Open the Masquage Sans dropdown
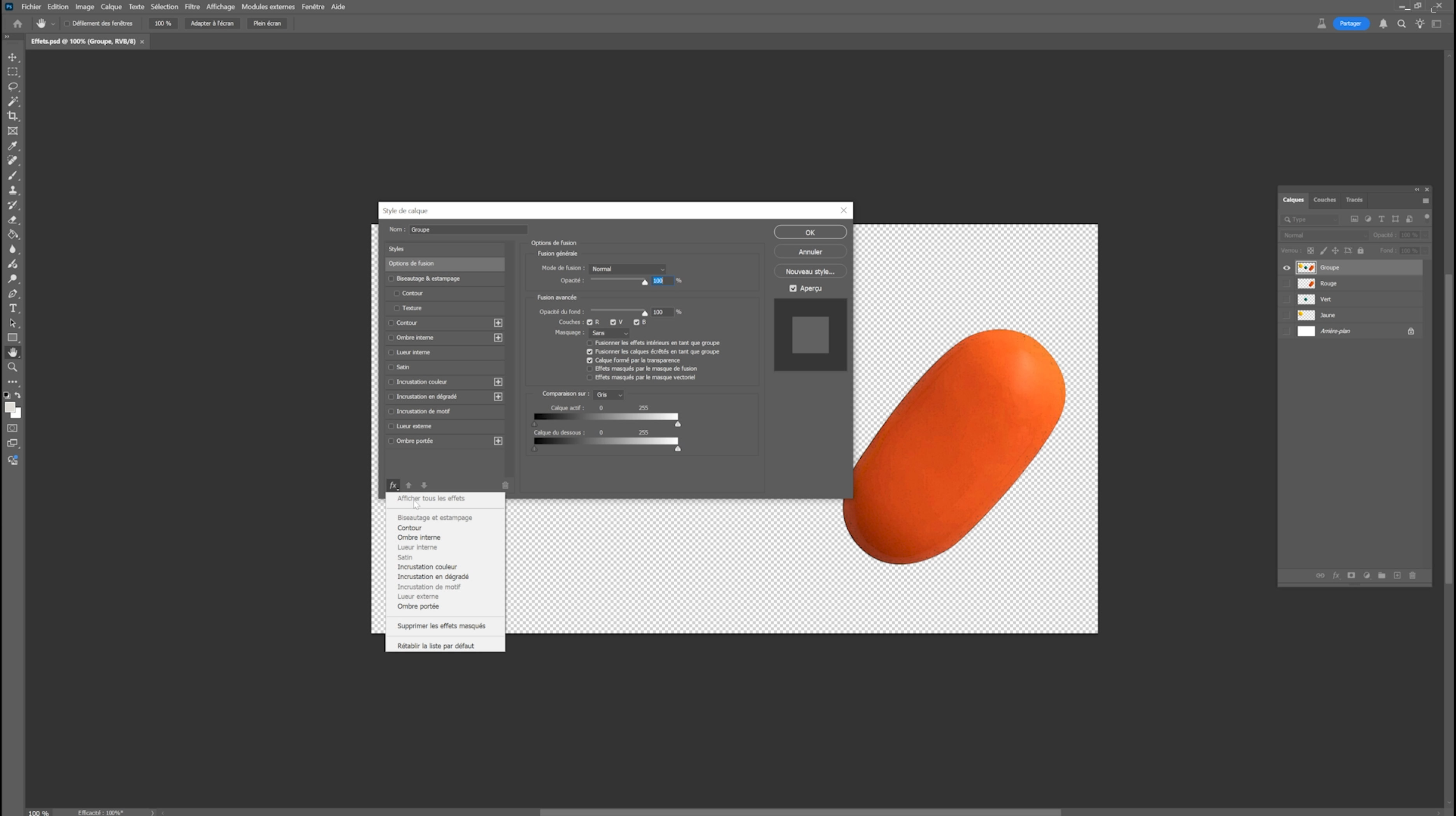Screen dimensions: 1456x816 pos(609,333)
